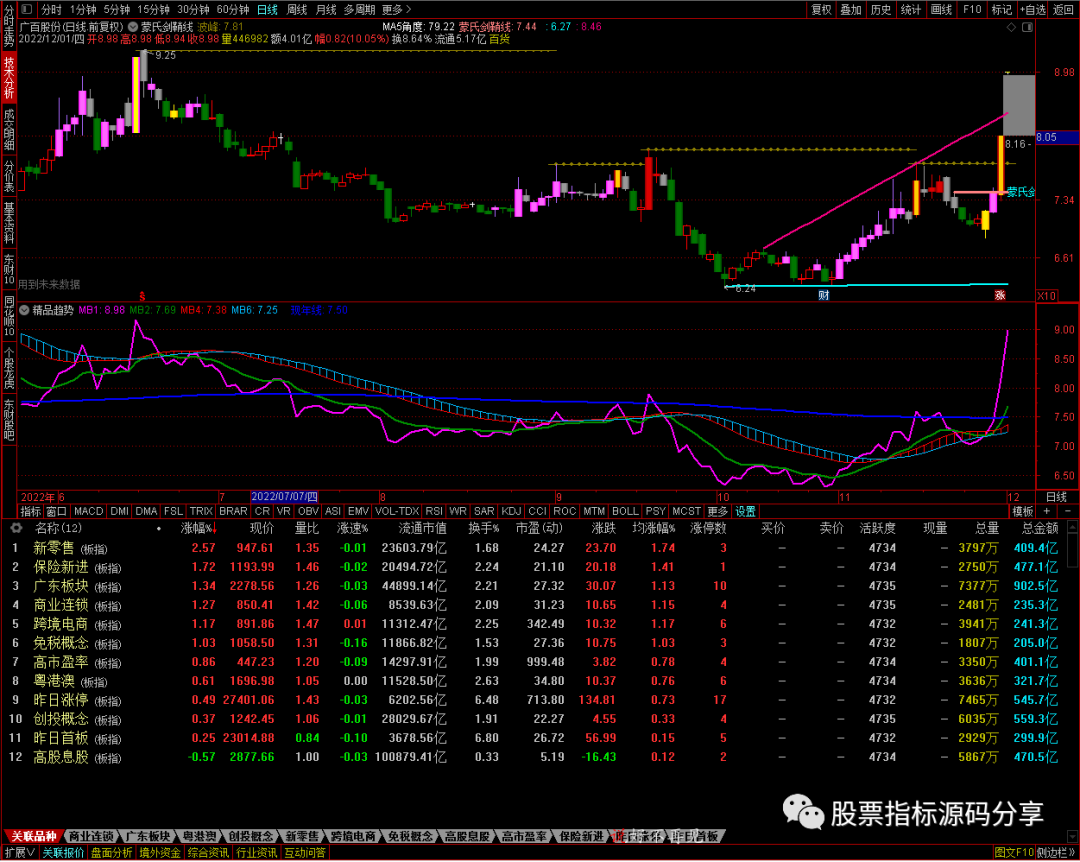Open the 图文F10 button
Screen dimensions: 1080x862
pos(1014,853)
